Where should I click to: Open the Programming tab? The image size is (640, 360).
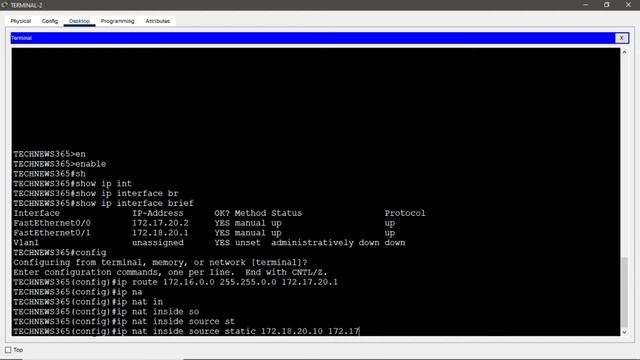coord(118,21)
